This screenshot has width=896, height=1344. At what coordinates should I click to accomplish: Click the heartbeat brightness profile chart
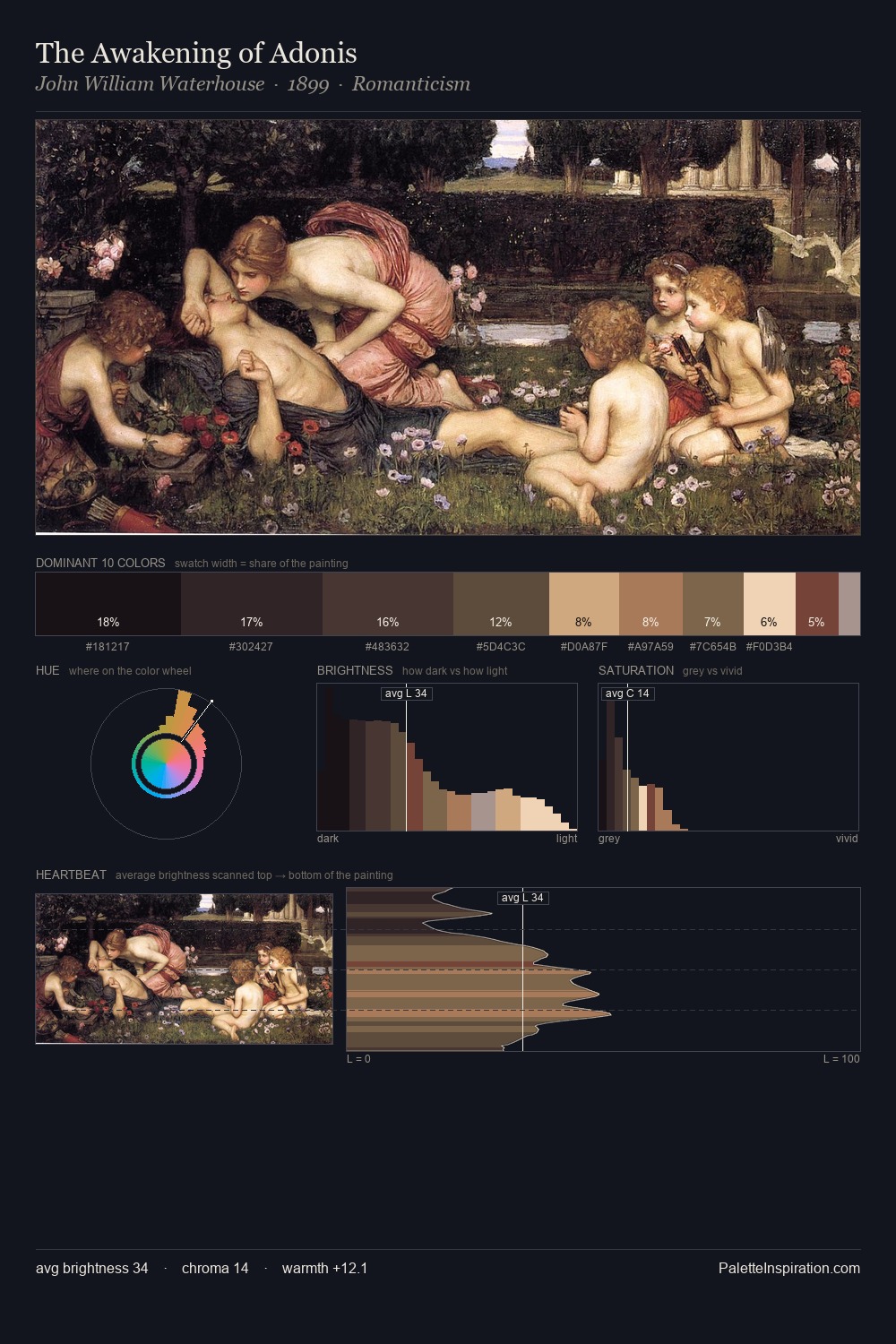[x=603, y=969]
